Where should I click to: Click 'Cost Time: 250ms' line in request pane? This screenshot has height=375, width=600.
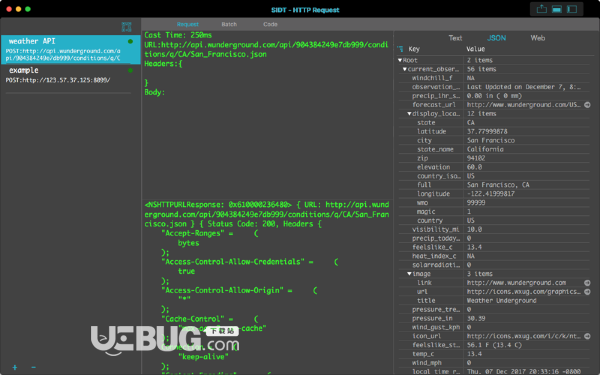(178, 35)
